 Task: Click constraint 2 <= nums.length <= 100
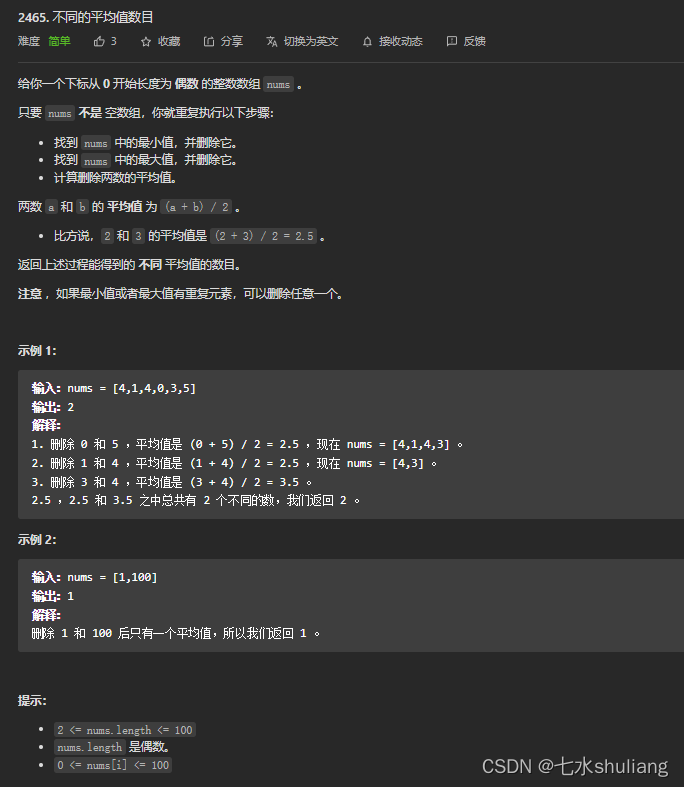124,730
